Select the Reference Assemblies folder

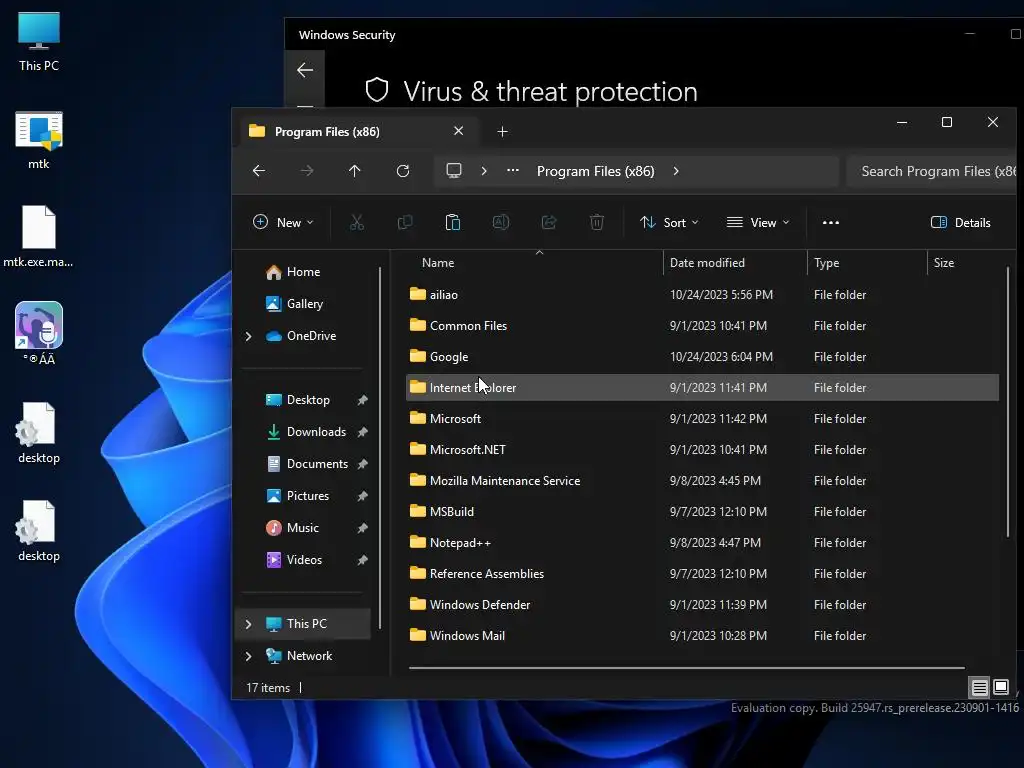click(x=702, y=573)
